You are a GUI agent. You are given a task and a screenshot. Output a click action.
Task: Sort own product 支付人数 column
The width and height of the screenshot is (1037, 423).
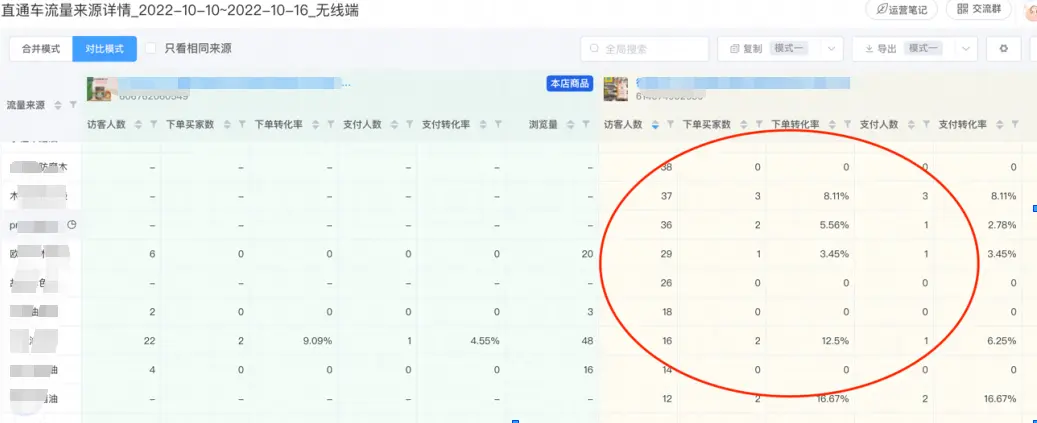tap(395, 124)
